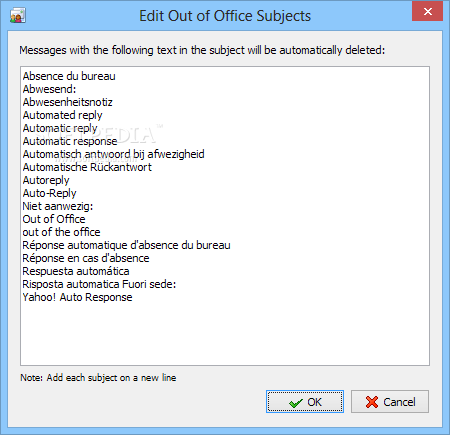Select the 'Abwesenheitsnotiz' line
This screenshot has height=435, width=450.
(x=68, y=102)
